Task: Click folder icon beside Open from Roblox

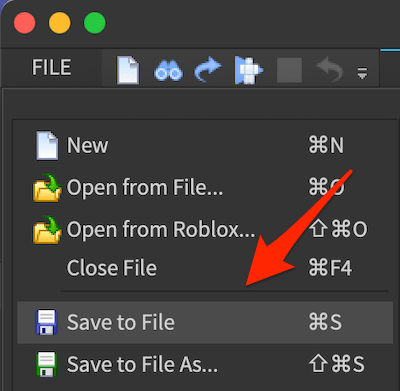Action: tap(47, 230)
